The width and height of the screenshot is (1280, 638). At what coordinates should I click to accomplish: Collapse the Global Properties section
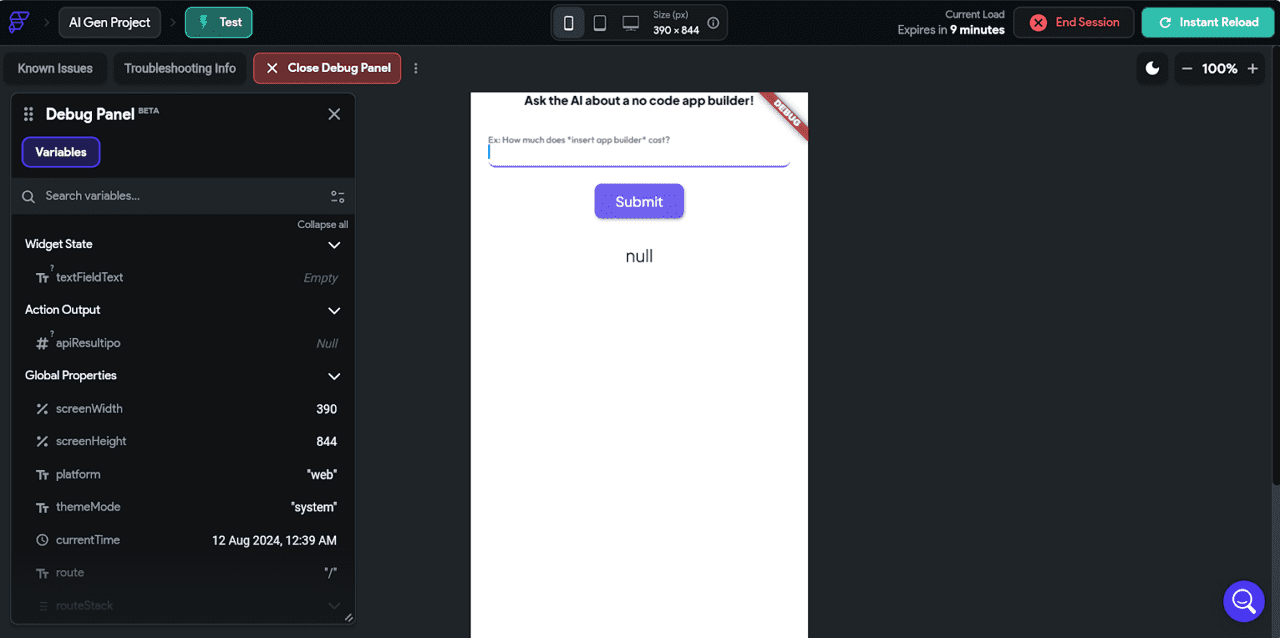334,376
